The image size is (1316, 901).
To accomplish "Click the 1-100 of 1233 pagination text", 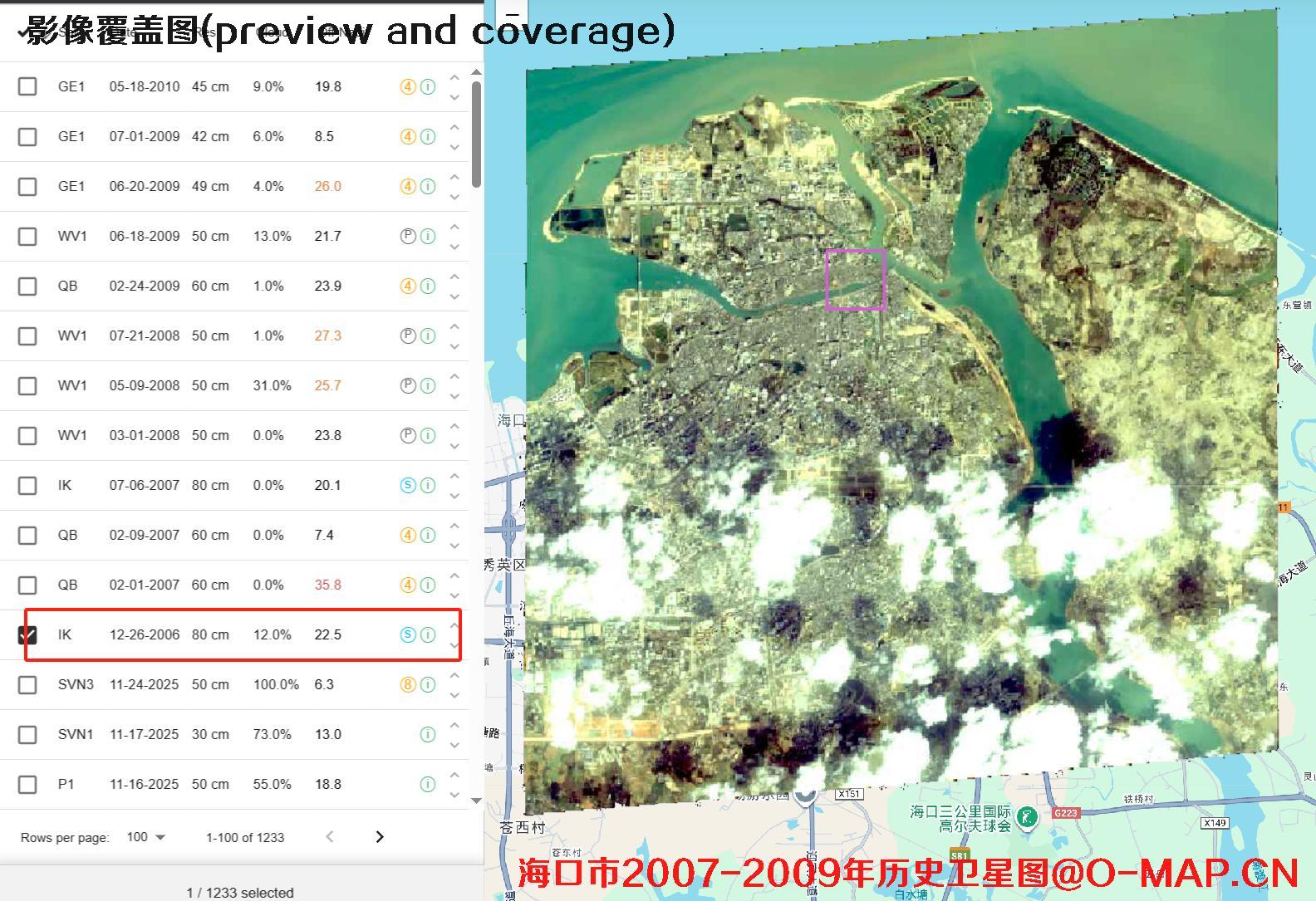I will point(245,837).
